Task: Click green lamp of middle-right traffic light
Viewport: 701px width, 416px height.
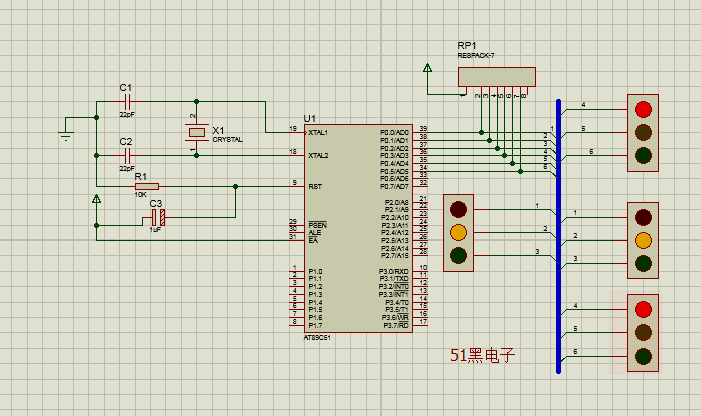Action: [x=643, y=264]
